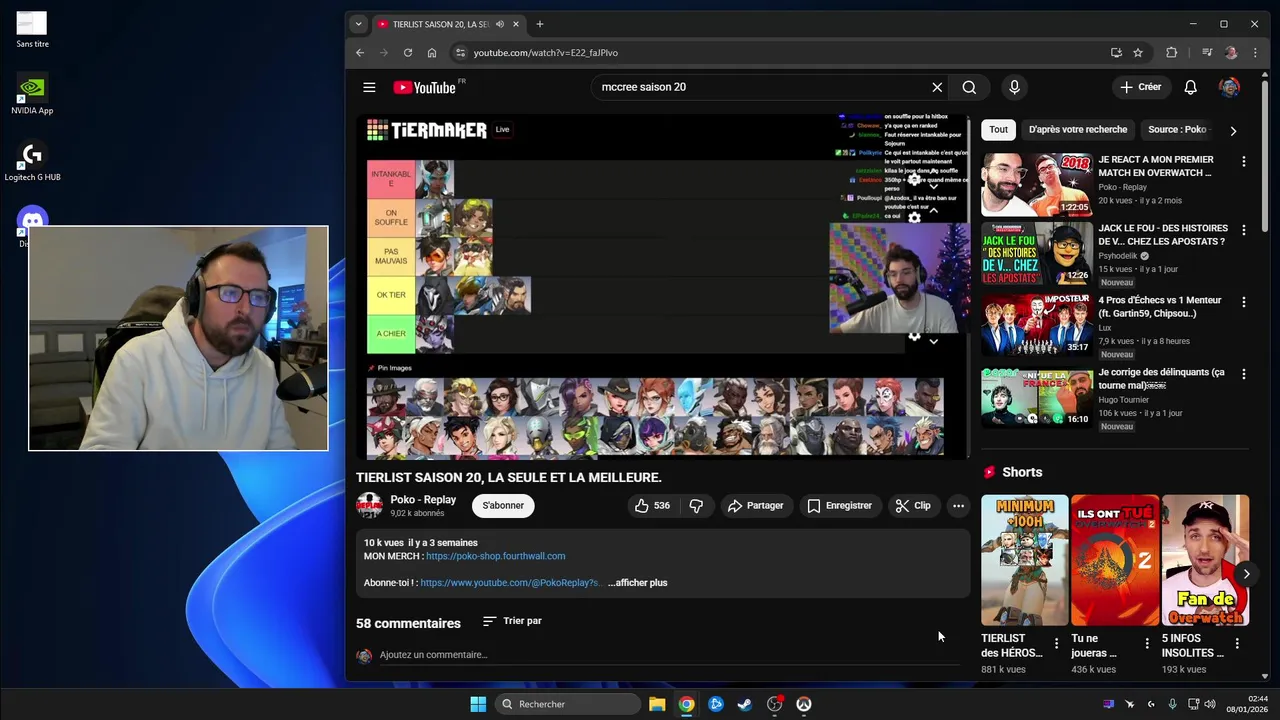Run the search with the magnifier icon
This screenshot has height=720, width=1280.
click(969, 87)
